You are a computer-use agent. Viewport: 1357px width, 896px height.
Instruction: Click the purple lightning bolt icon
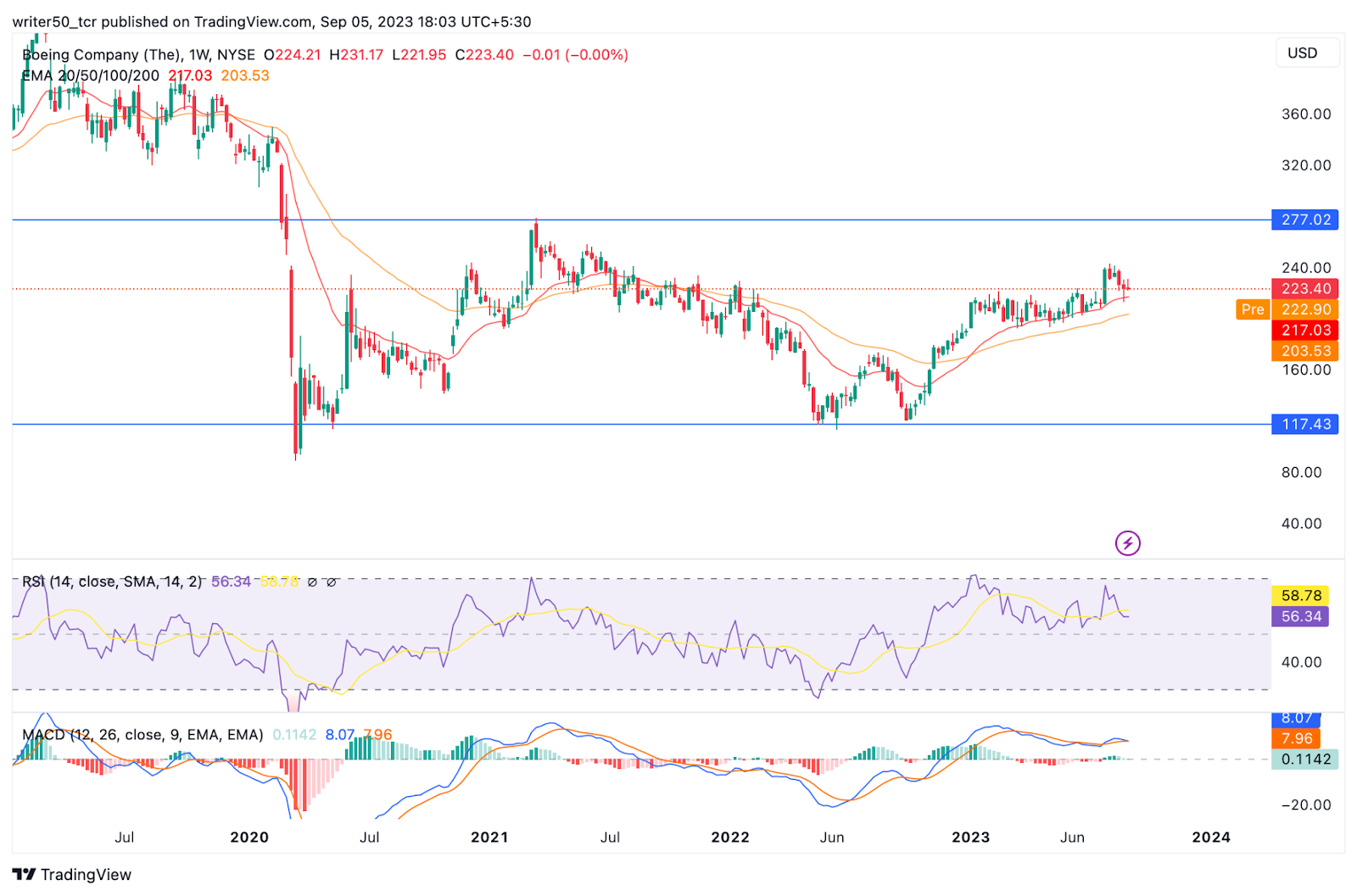(1127, 543)
